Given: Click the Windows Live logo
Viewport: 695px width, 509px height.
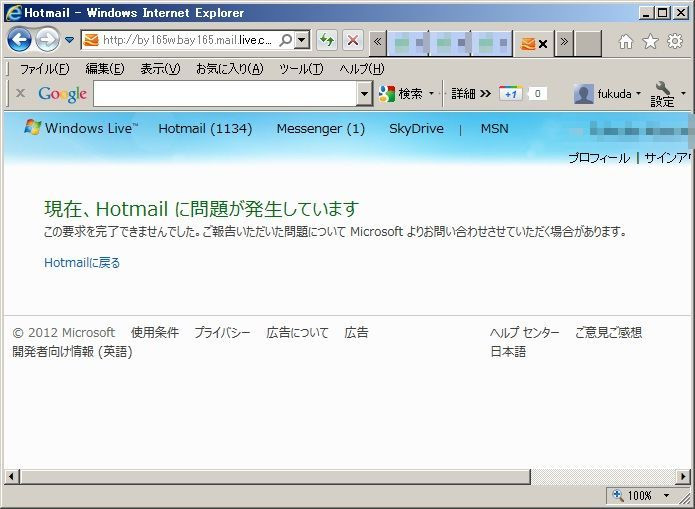Looking at the screenshot, I should (x=81, y=128).
